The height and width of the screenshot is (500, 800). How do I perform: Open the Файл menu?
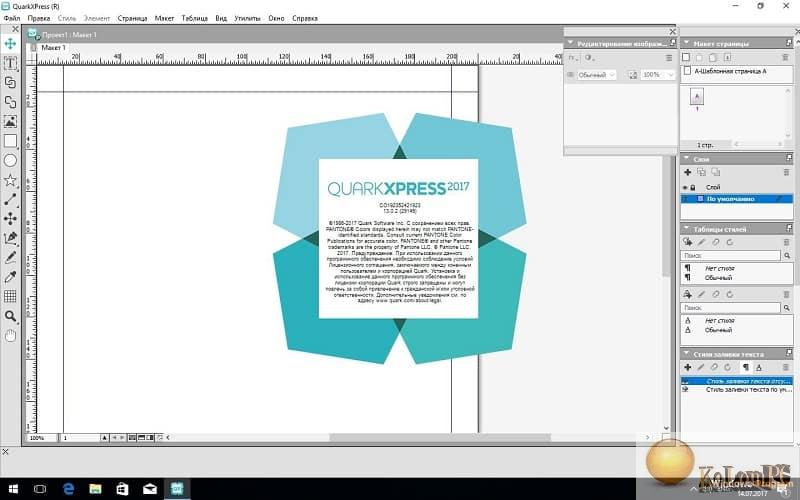click(x=12, y=18)
